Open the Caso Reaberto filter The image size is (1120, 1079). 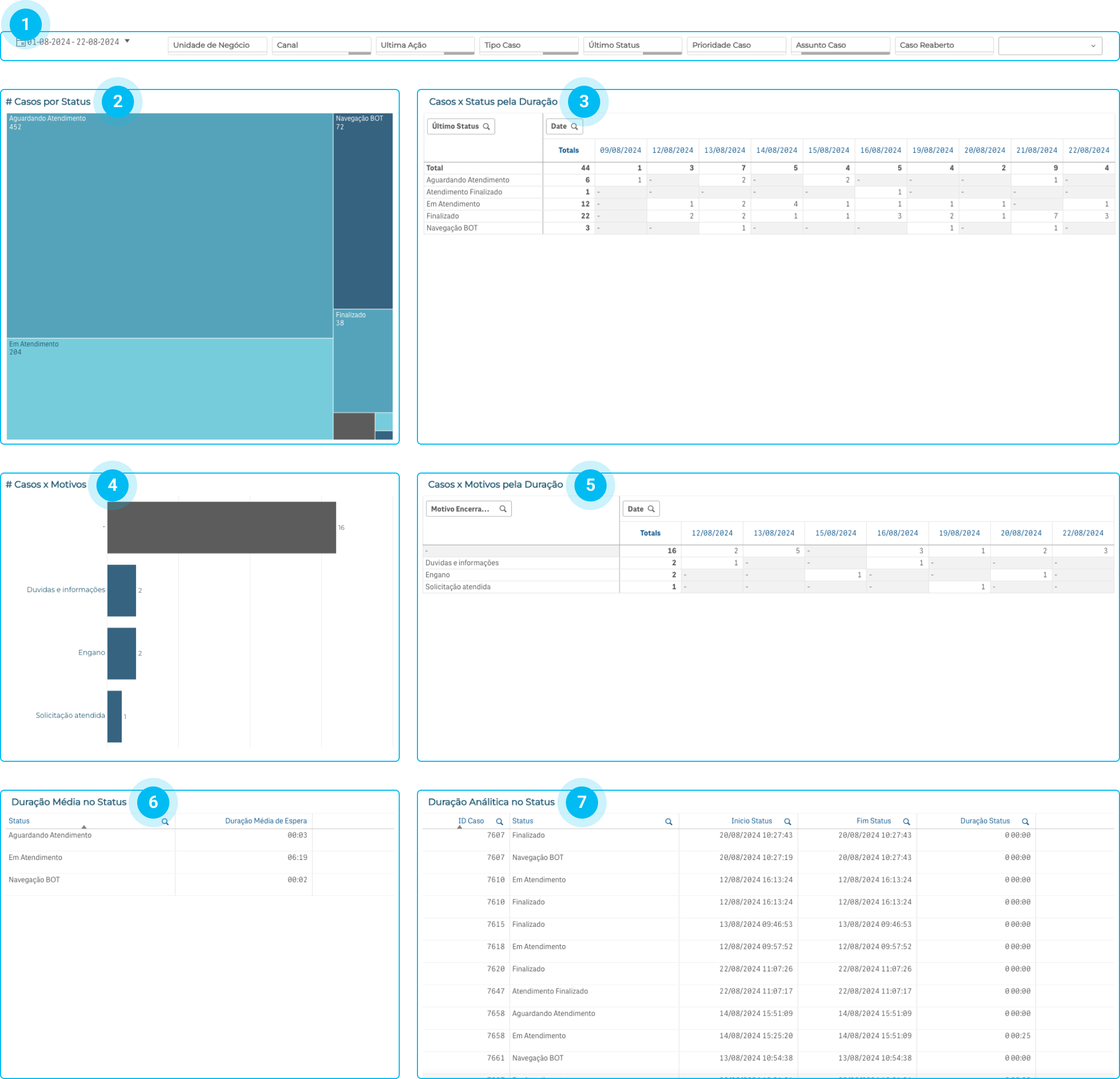click(x=944, y=45)
